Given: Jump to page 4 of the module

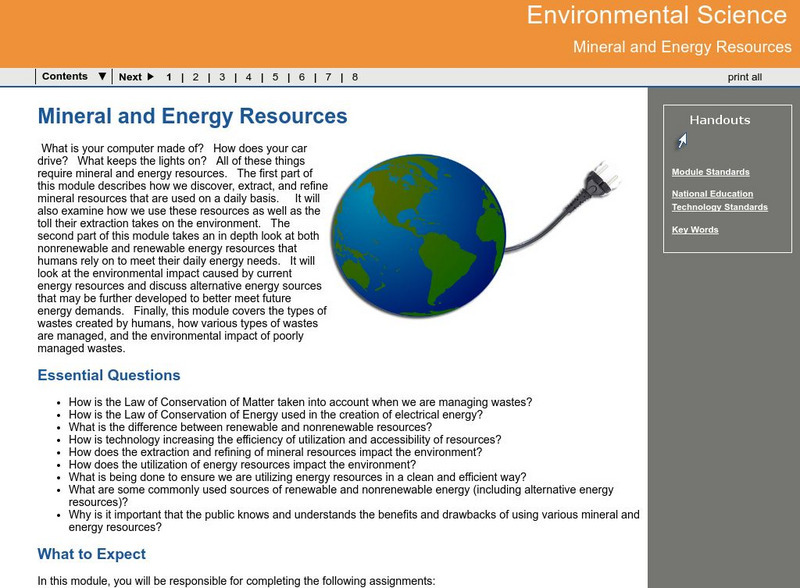Looking at the screenshot, I should (249, 77).
